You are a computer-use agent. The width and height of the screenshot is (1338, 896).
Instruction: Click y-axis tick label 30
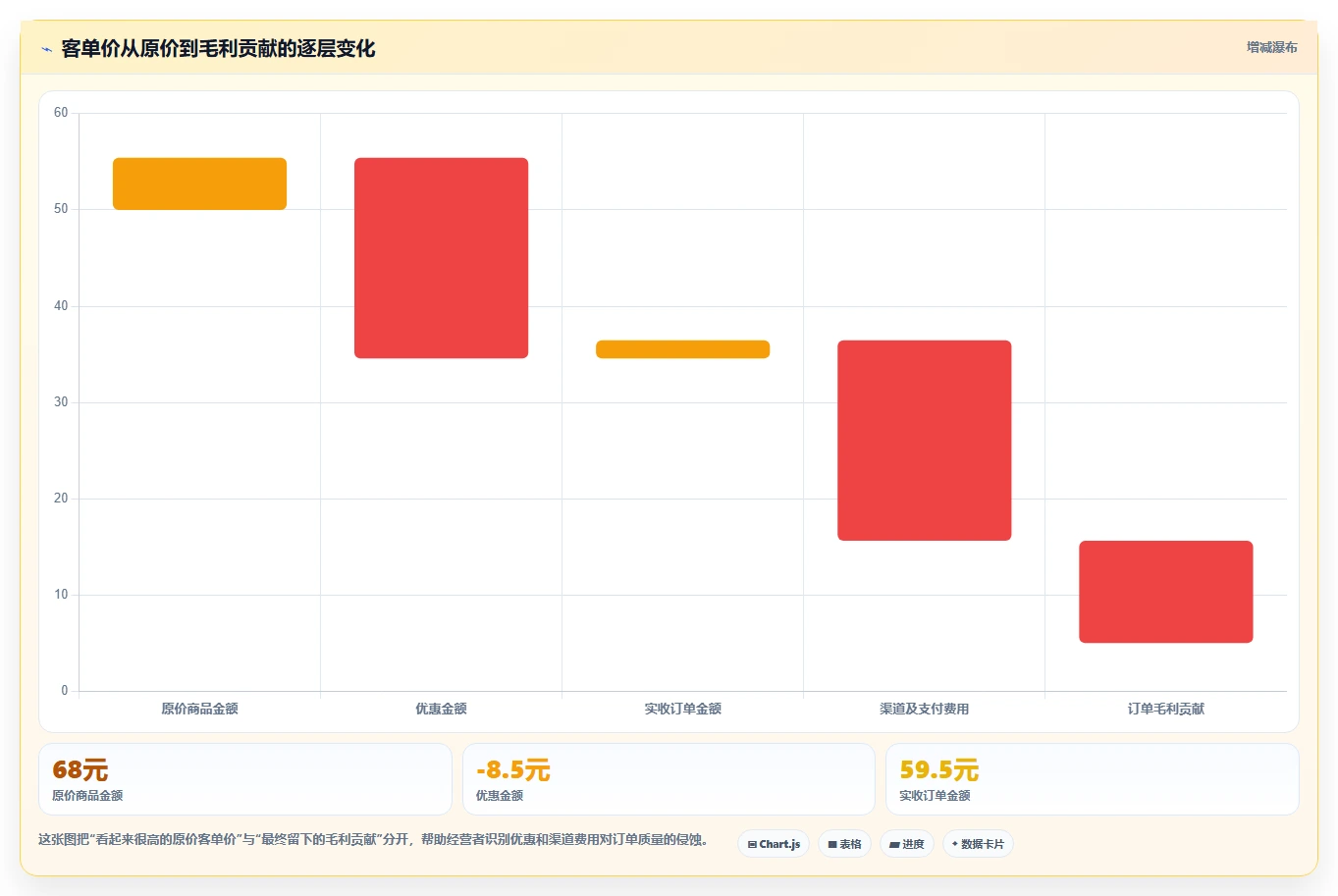click(61, 402)
